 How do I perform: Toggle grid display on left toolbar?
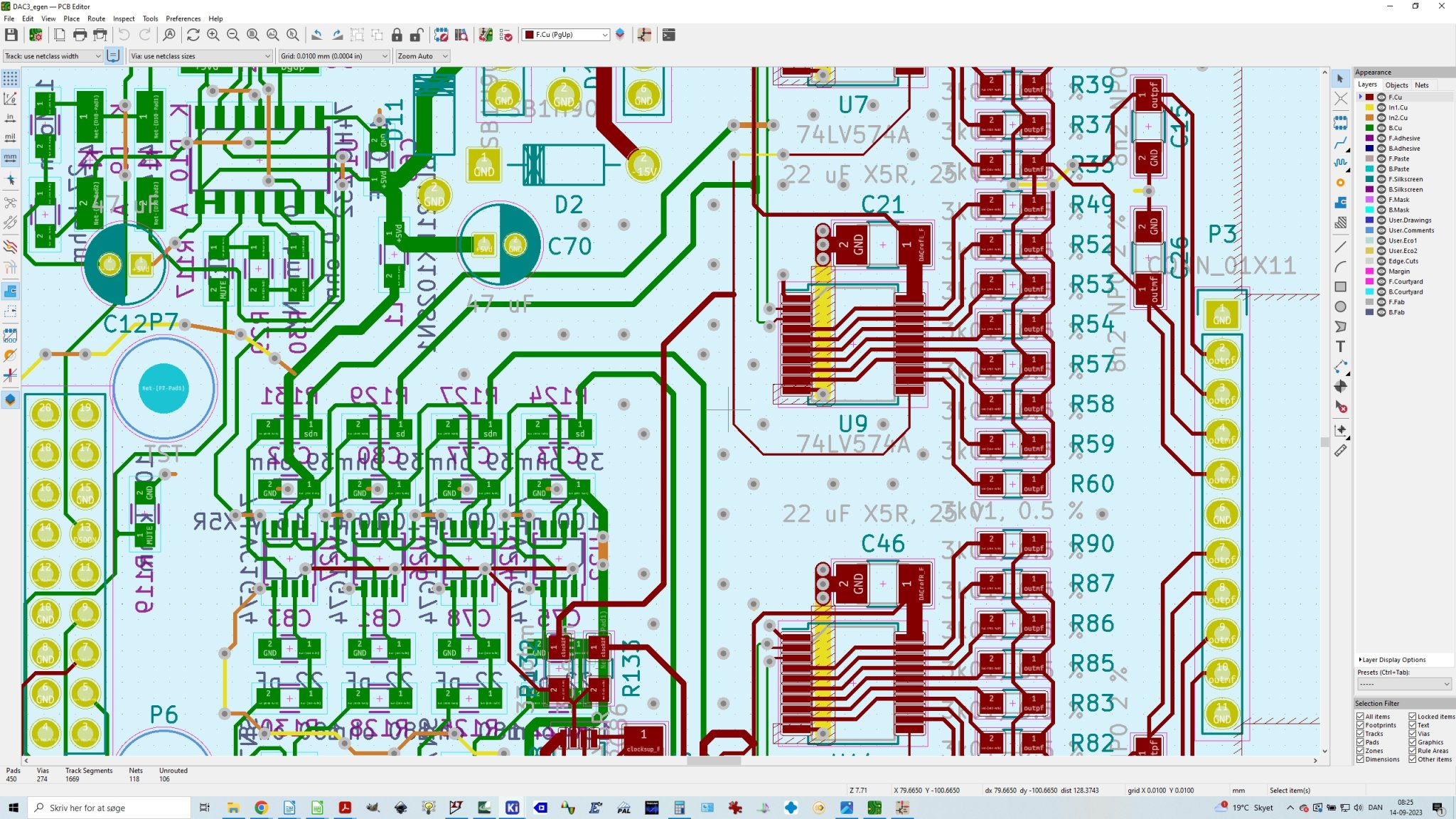tap(10, 77)
